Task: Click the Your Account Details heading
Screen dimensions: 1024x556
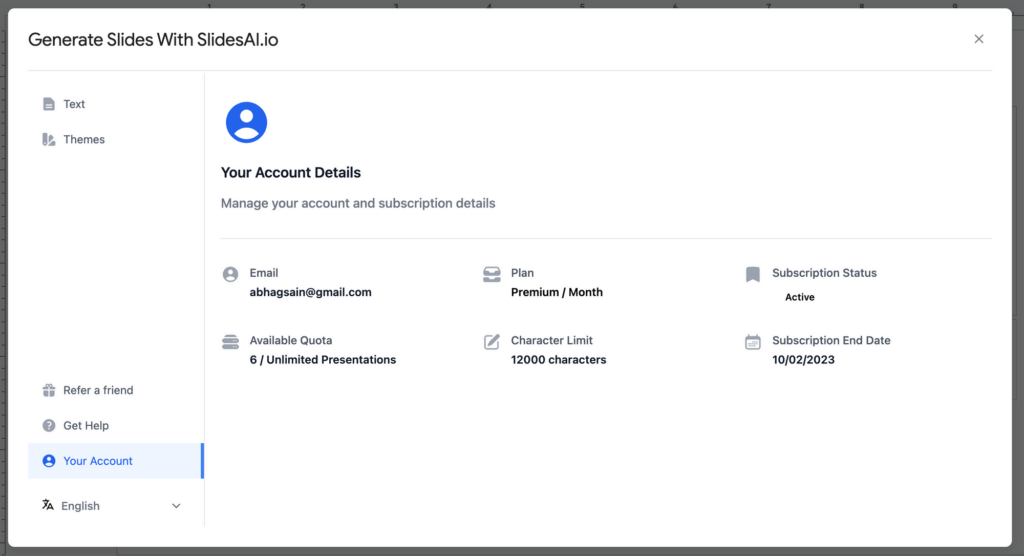Action: [291, 172]
